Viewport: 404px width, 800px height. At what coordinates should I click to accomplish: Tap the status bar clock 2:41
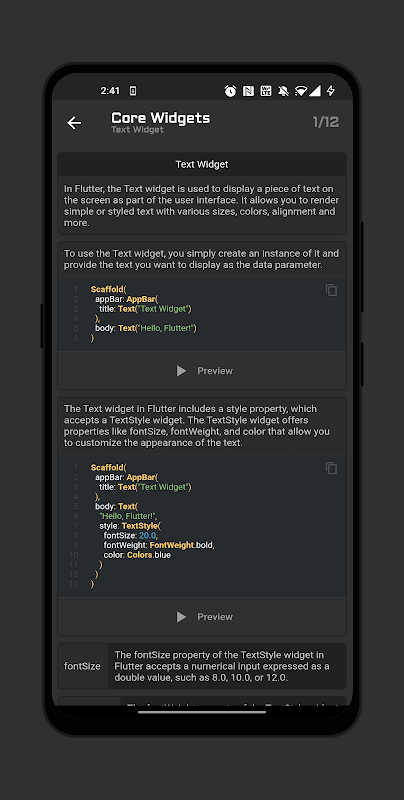tap(110, 91)
